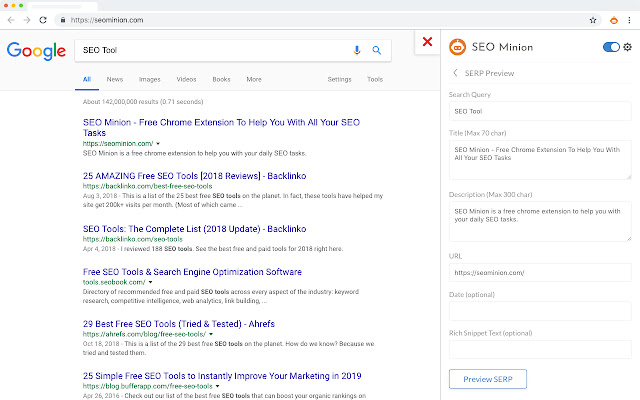Screen dimensions: 640x400
Task: Switch to the News search tab
Action: [x=115, y=79]
